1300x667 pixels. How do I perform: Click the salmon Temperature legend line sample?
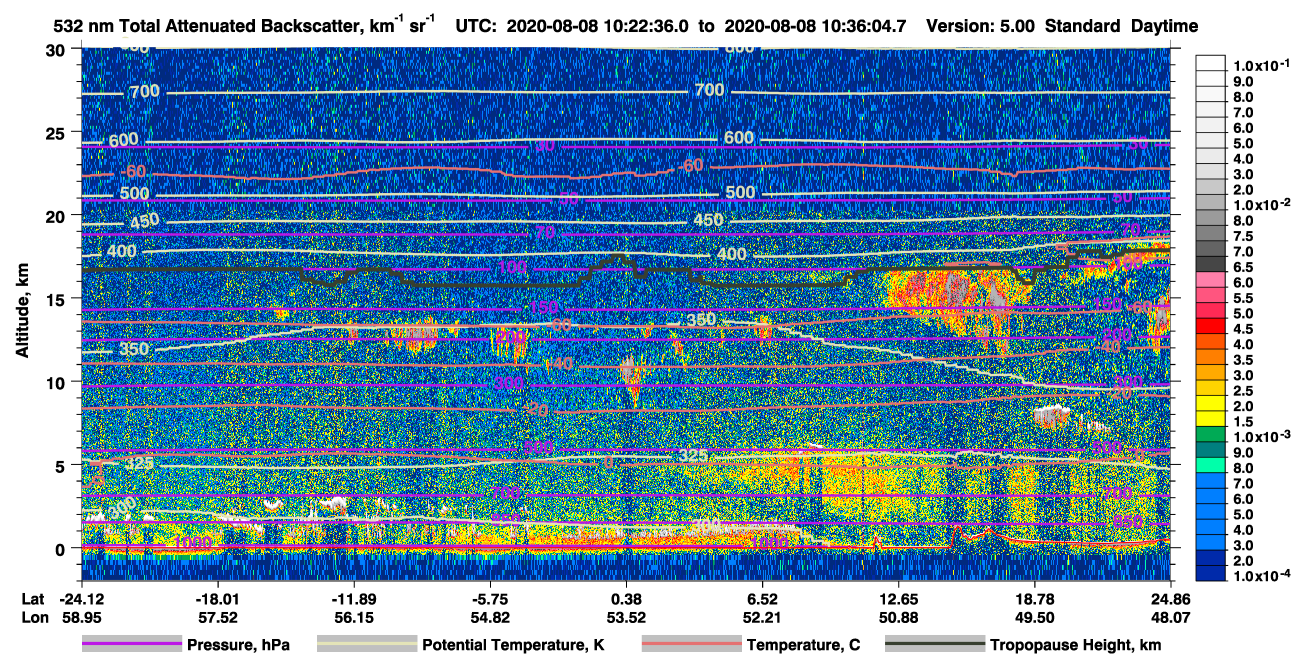click(690, 645)
